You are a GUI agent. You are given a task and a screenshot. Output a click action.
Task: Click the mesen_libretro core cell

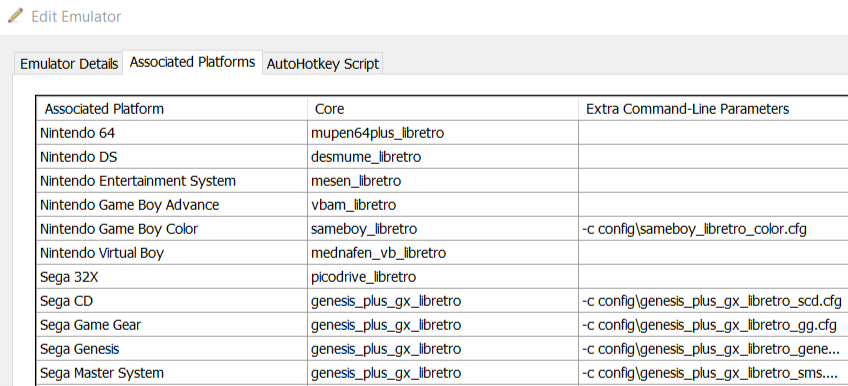443,181
